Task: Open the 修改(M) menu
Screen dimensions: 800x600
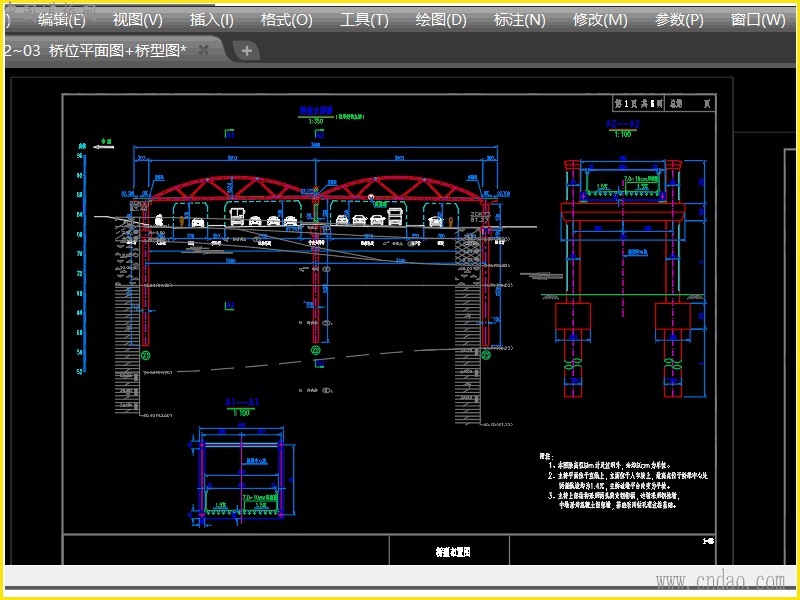Action: 599,20
